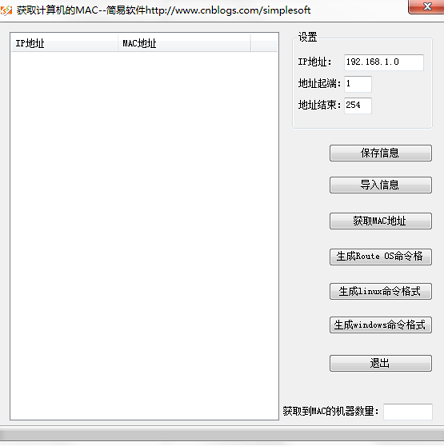Select the 地址结束 field with 254
The height and width of the screenshot is (446, 444).
pyautogui.click(x=358, y=106)
